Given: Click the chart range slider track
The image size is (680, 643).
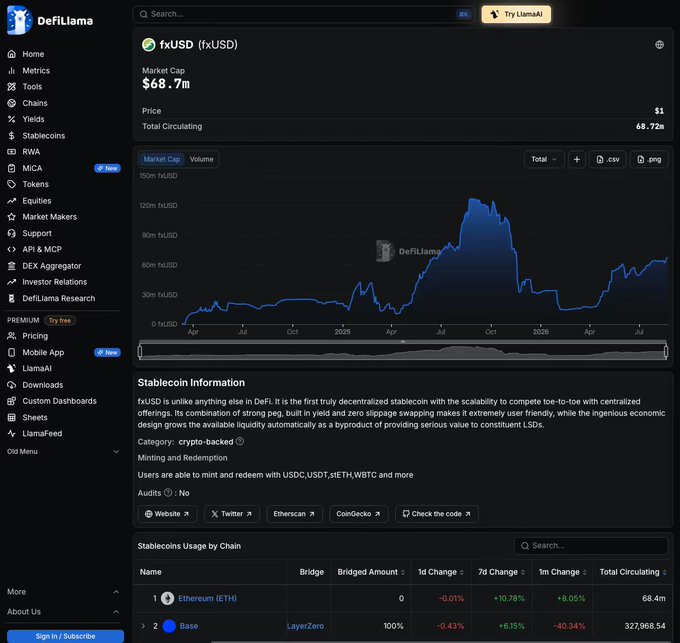Looking at the screenshot, I should [x=403, y=352].
